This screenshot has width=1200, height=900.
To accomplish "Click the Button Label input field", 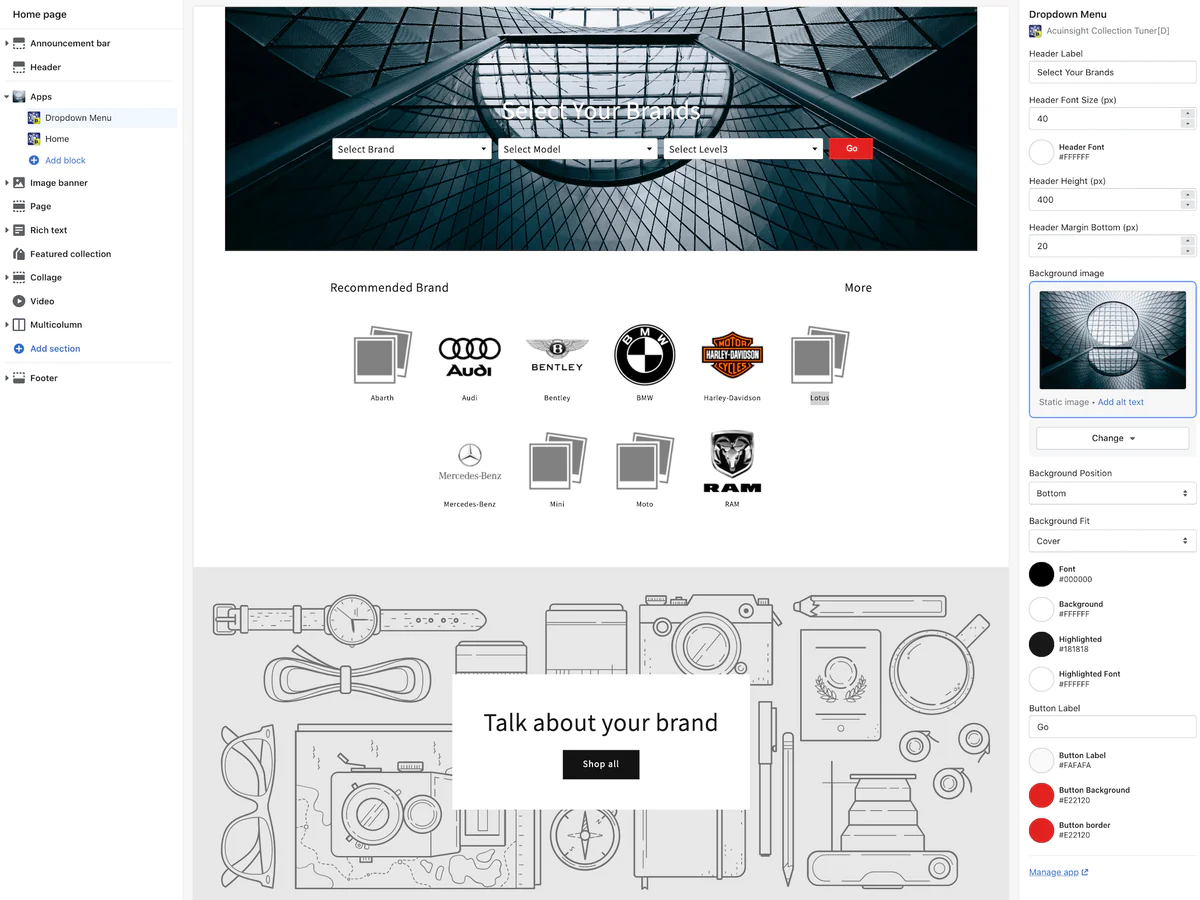I will 1112,727.
